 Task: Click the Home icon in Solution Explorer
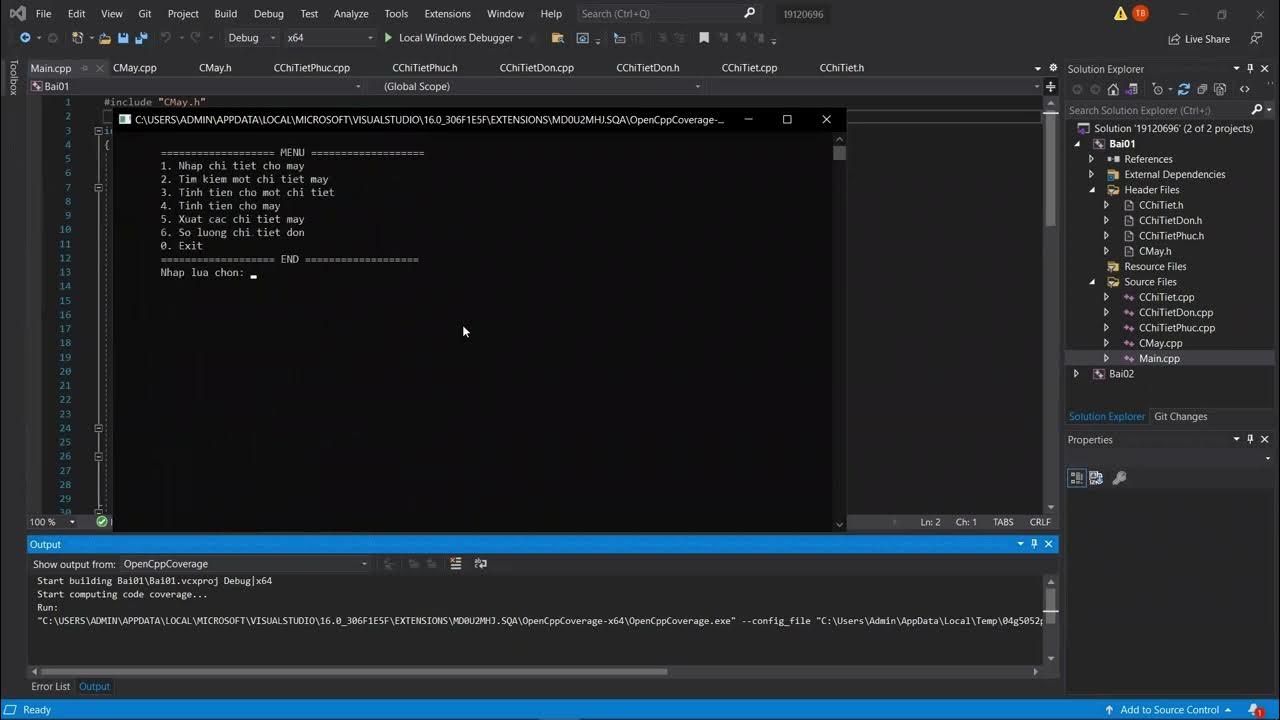[x=1113, y=89]
